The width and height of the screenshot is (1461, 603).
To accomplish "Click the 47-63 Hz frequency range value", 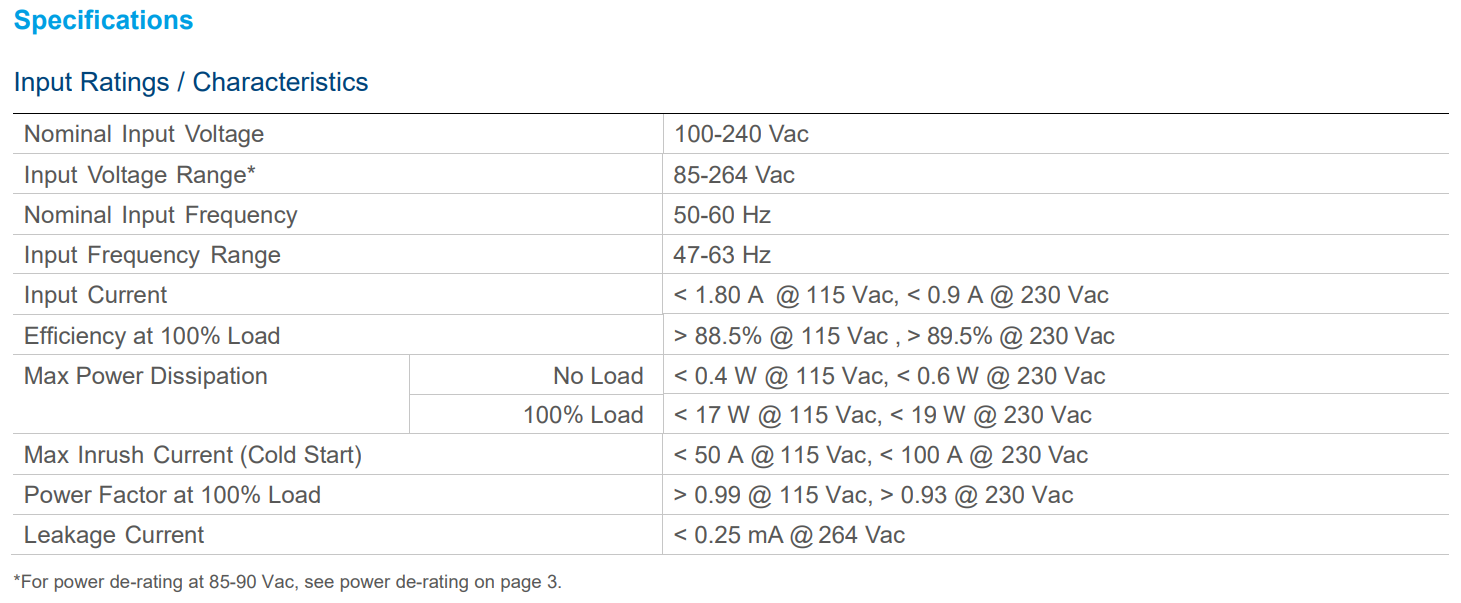I will coord(722,255).
